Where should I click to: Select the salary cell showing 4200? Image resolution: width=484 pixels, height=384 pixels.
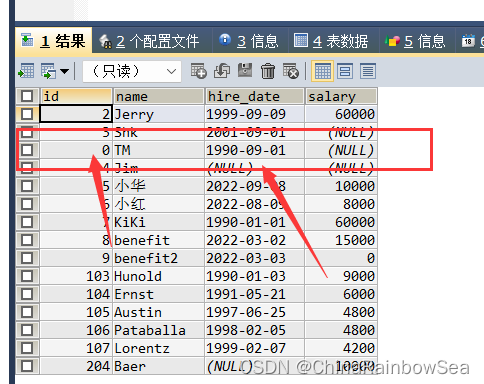(341, 348)
